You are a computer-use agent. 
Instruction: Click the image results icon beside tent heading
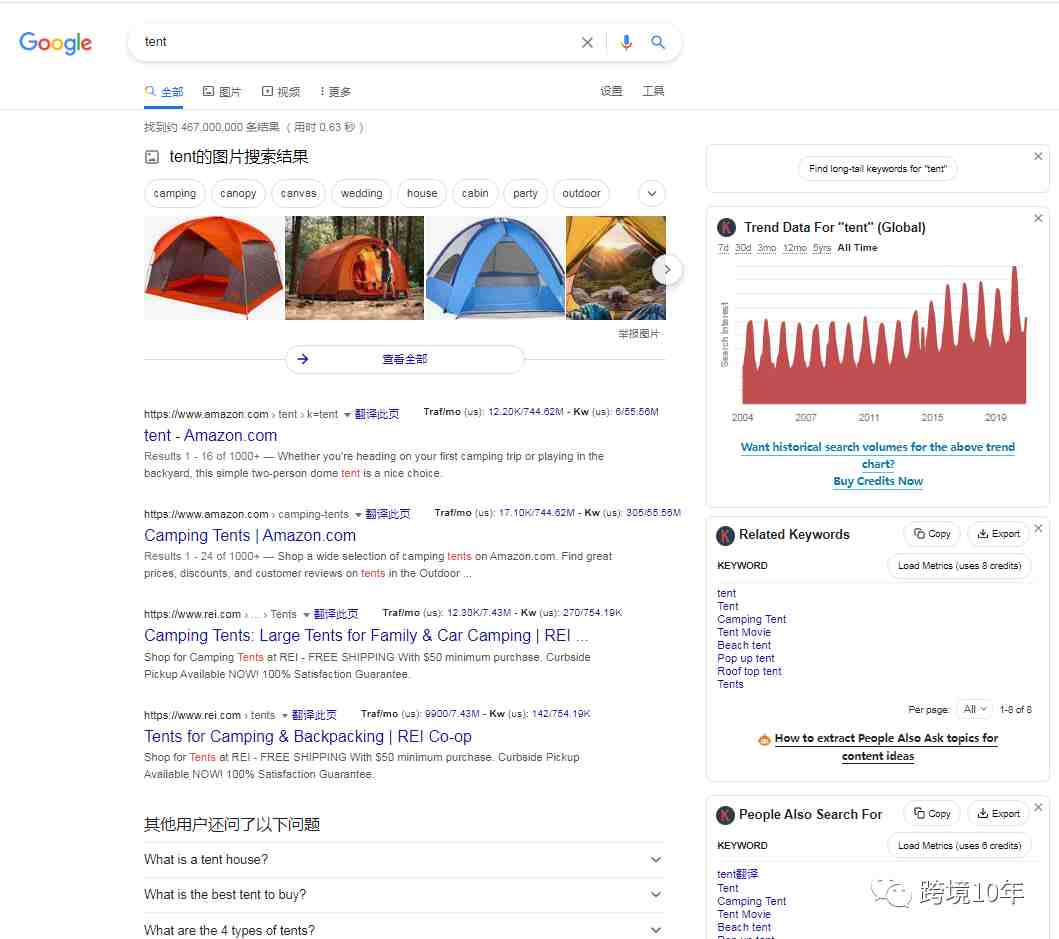pos(152,157)
